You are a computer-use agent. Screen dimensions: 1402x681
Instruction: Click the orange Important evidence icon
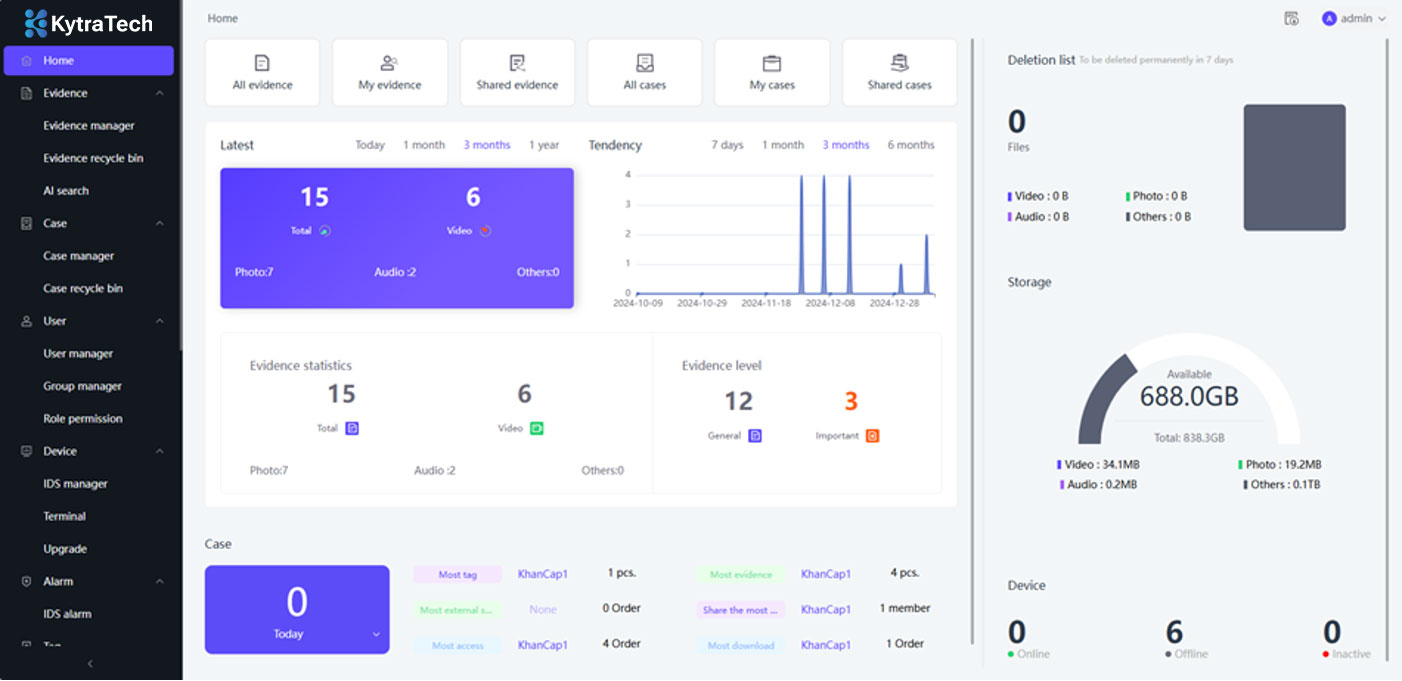[872, 436]
